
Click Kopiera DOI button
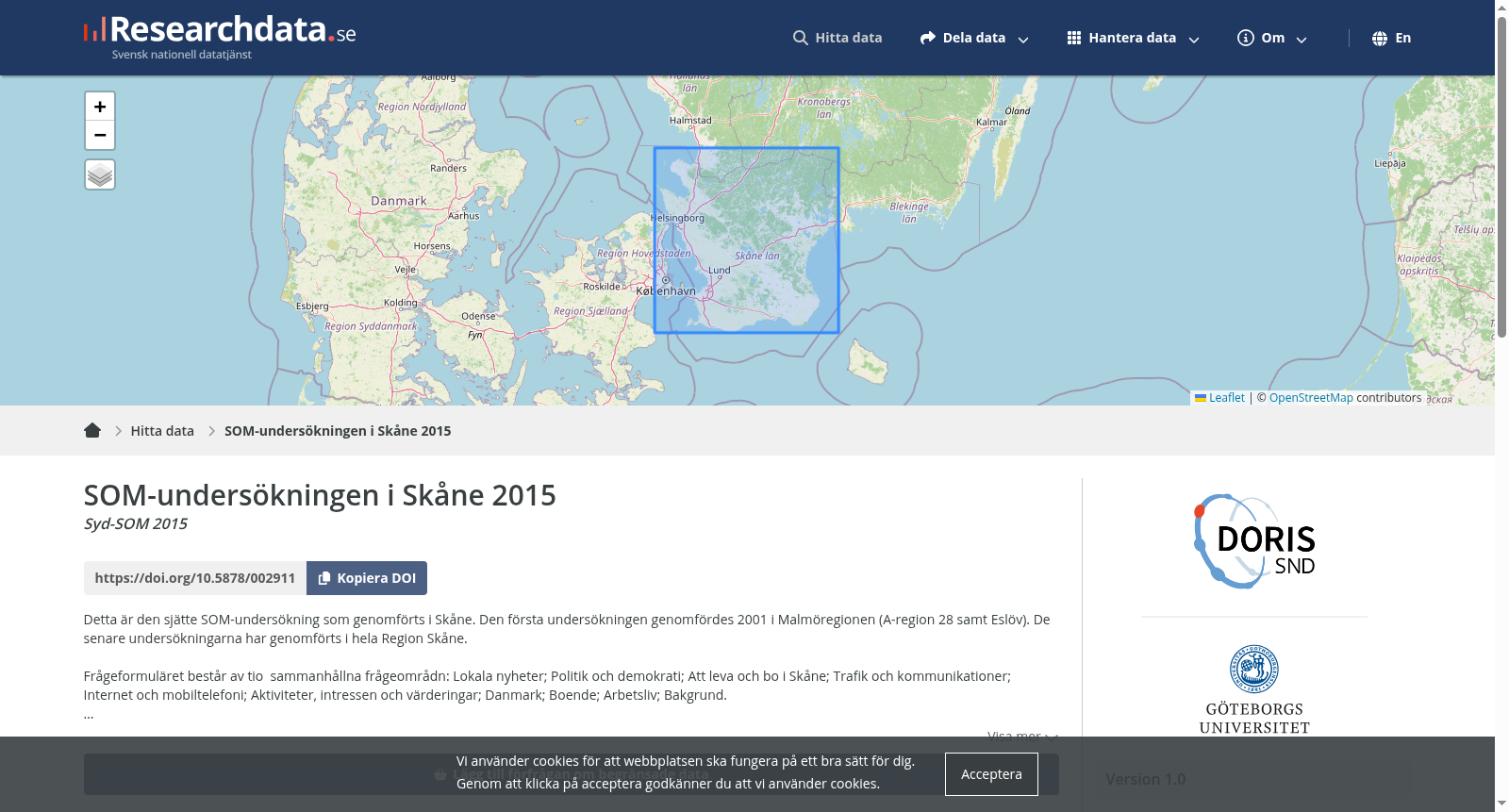(367, 578)
